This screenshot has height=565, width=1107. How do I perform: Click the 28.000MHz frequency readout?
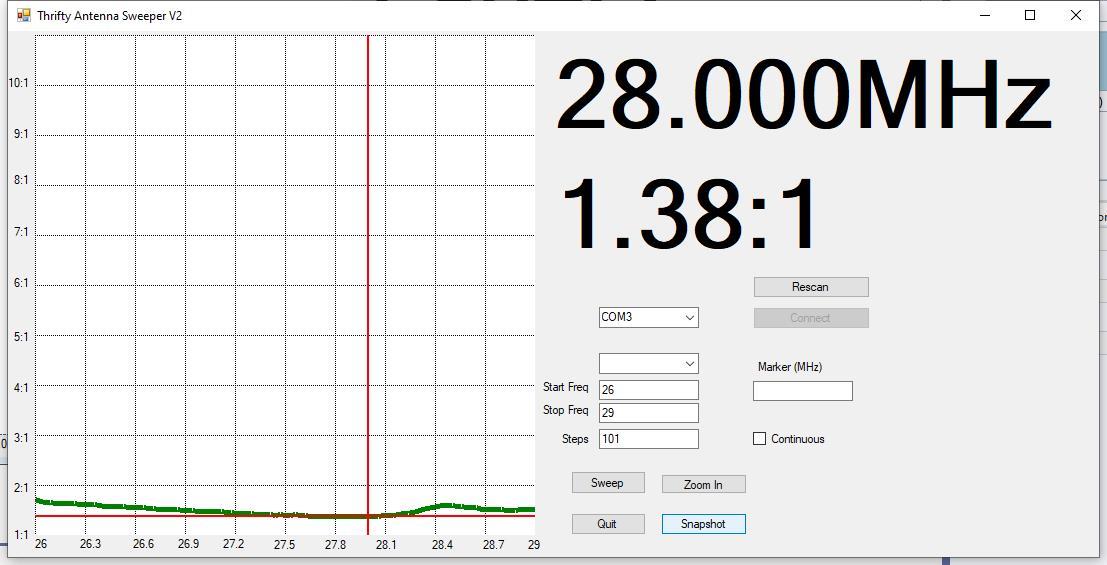click(x=803, y=95)
